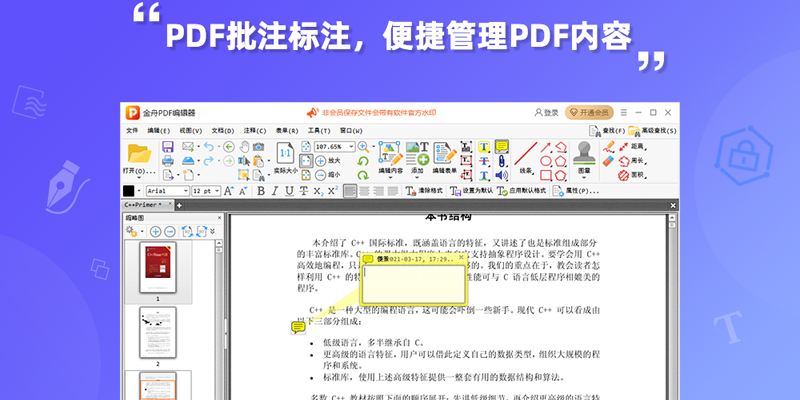
Task: Select the pencil freehand drawing tool
Action: pos(608,146)
